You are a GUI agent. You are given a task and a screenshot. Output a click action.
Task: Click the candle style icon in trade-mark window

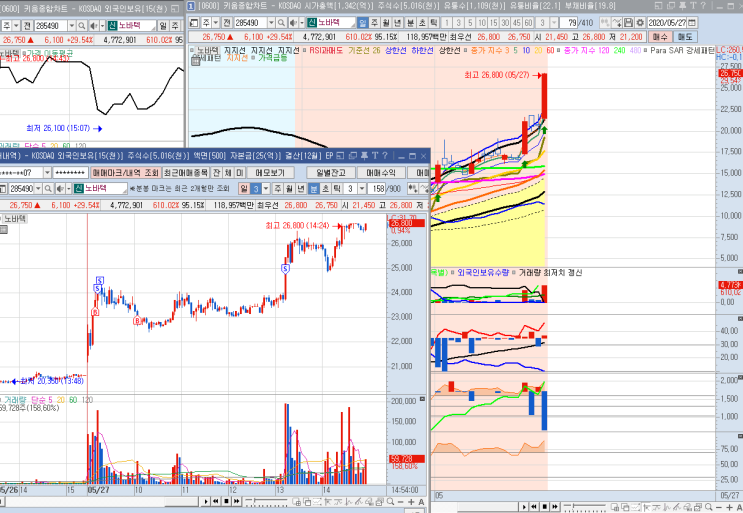click(413, 189)
